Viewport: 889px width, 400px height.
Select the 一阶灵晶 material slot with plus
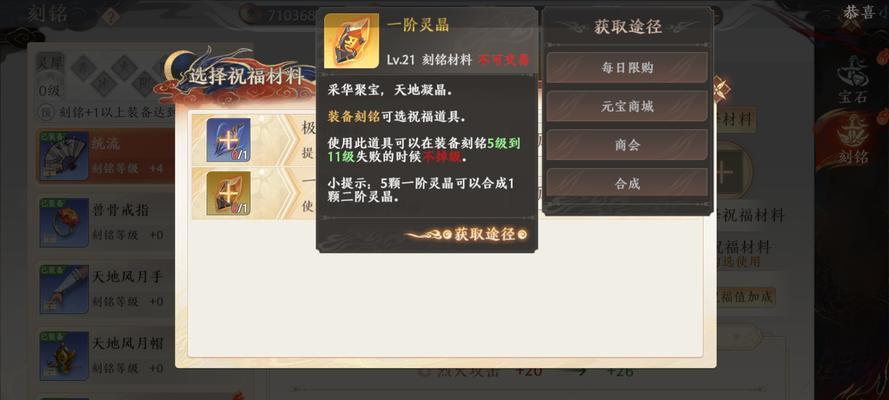(228, 193)
